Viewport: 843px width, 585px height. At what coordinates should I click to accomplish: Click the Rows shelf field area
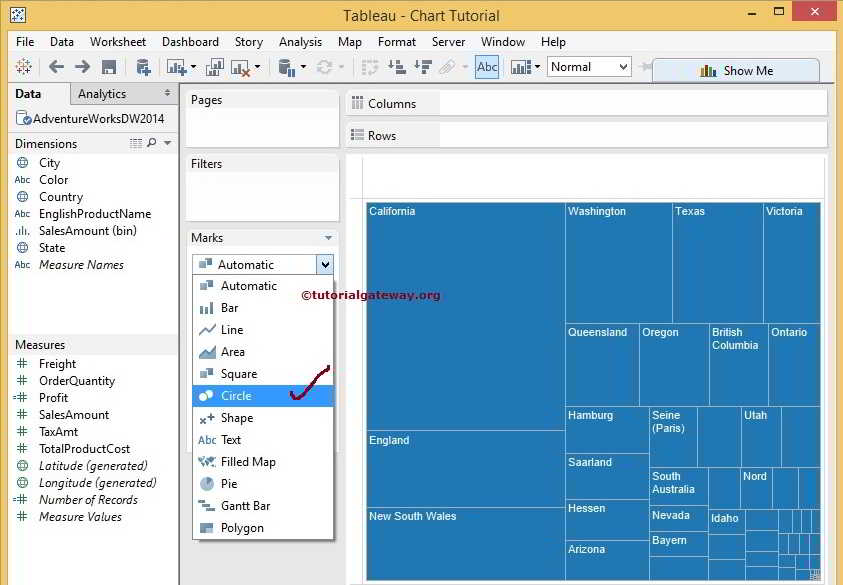pyautogui.click(x=633, y=135)
